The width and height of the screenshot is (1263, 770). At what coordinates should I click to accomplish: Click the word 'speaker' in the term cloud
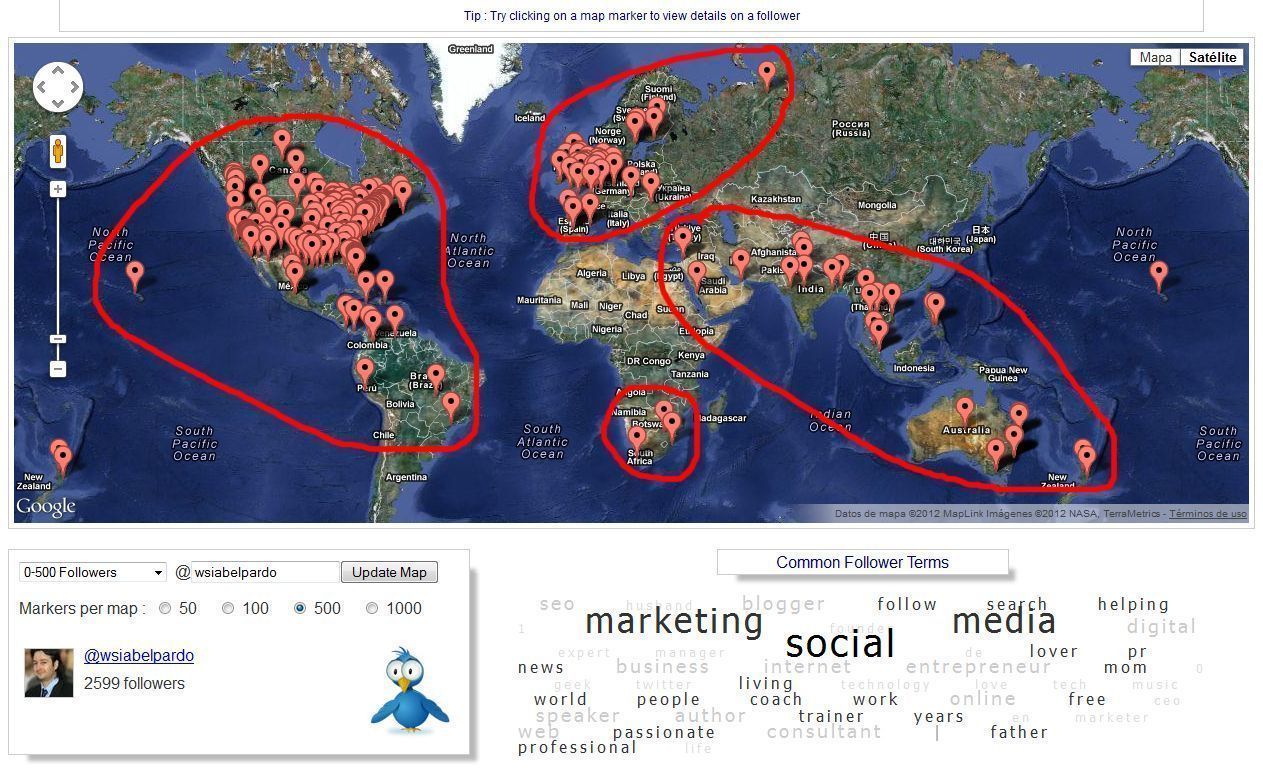pos(578,716)
